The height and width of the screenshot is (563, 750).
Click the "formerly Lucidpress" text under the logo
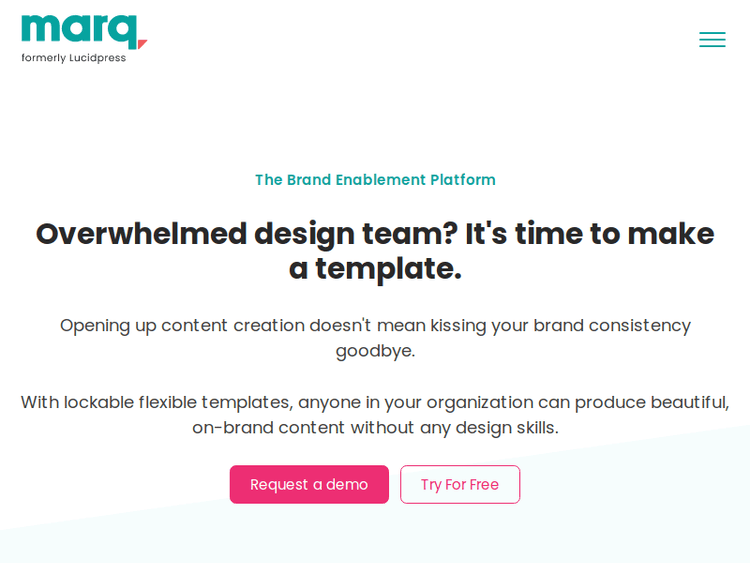(74, 58)
